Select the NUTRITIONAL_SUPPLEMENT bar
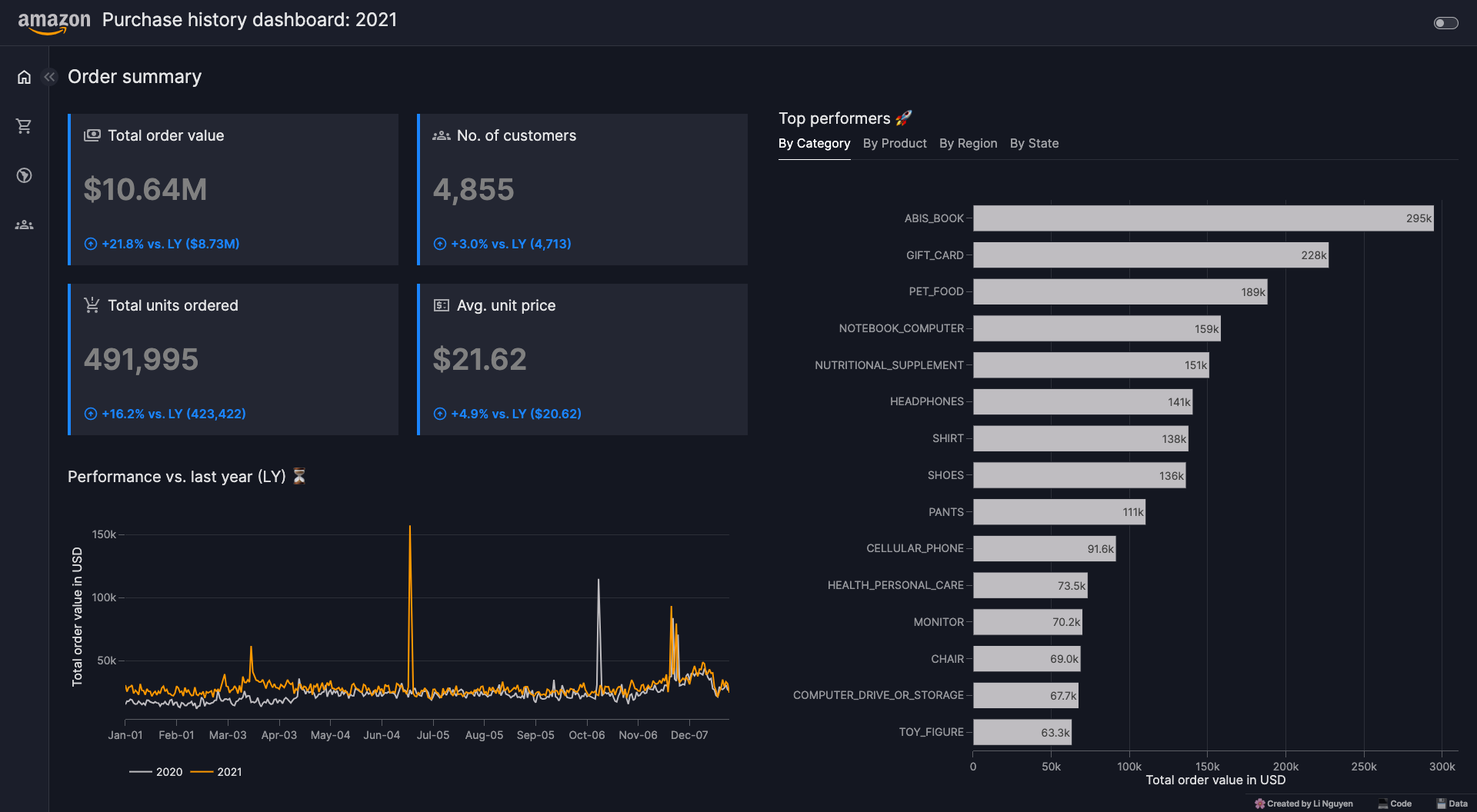Screen dimensions: 1477x812 1091,365
